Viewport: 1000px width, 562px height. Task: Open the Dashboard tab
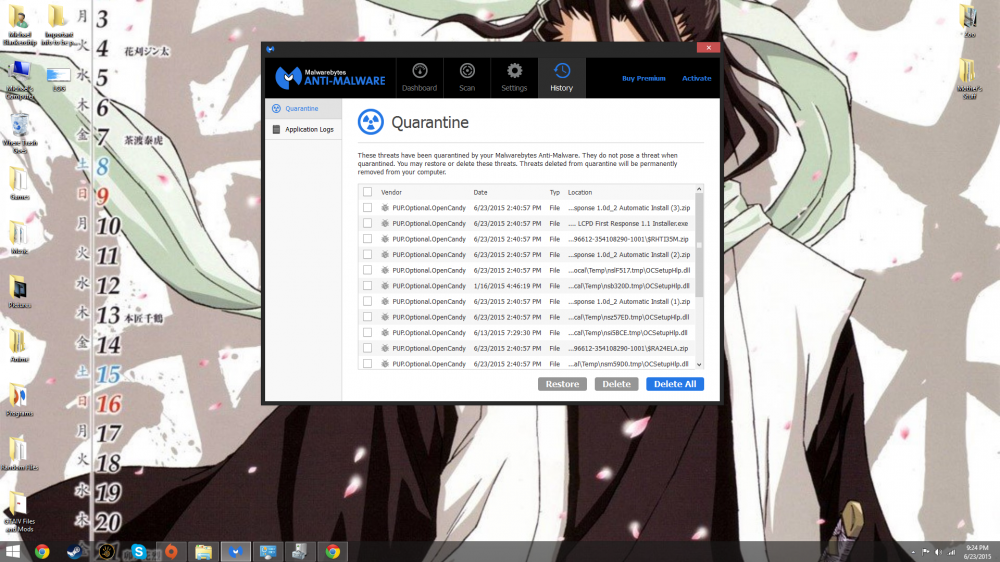[419, 78]
